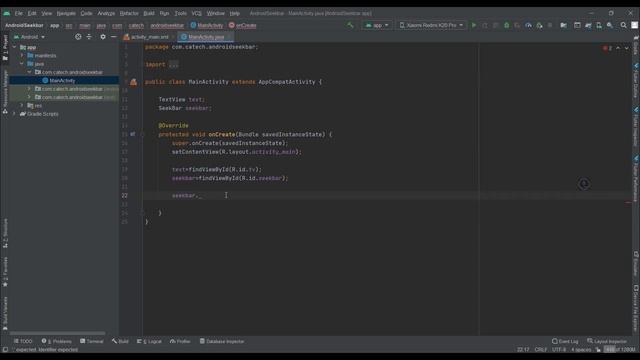The width and height of the screenshot is (640, 360).
Task: Click the CRLF line separator status entry
Action: (x=540, y=349)
